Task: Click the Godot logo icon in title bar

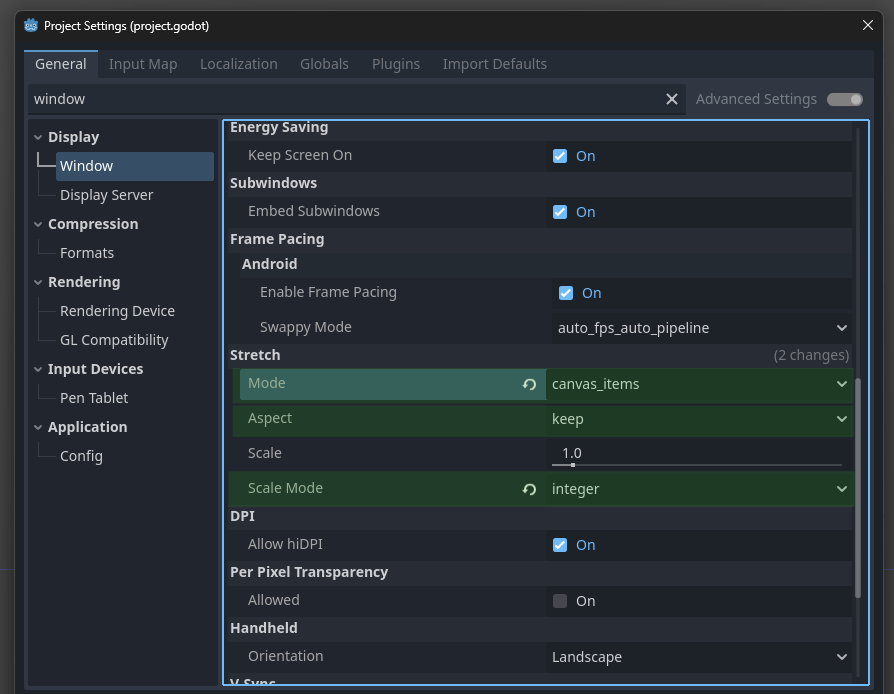Action: coord(31,26)
